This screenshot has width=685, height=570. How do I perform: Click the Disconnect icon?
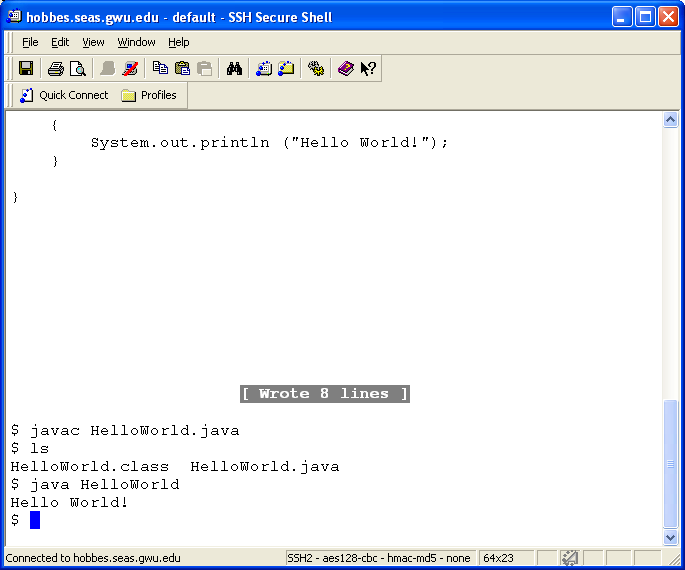[x=130, y=68]
